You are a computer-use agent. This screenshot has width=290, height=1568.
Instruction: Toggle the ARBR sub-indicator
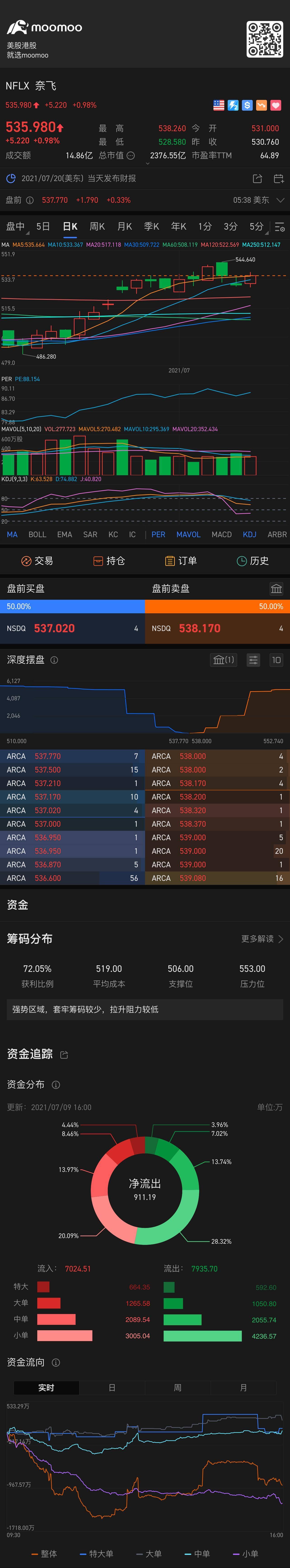277,534
